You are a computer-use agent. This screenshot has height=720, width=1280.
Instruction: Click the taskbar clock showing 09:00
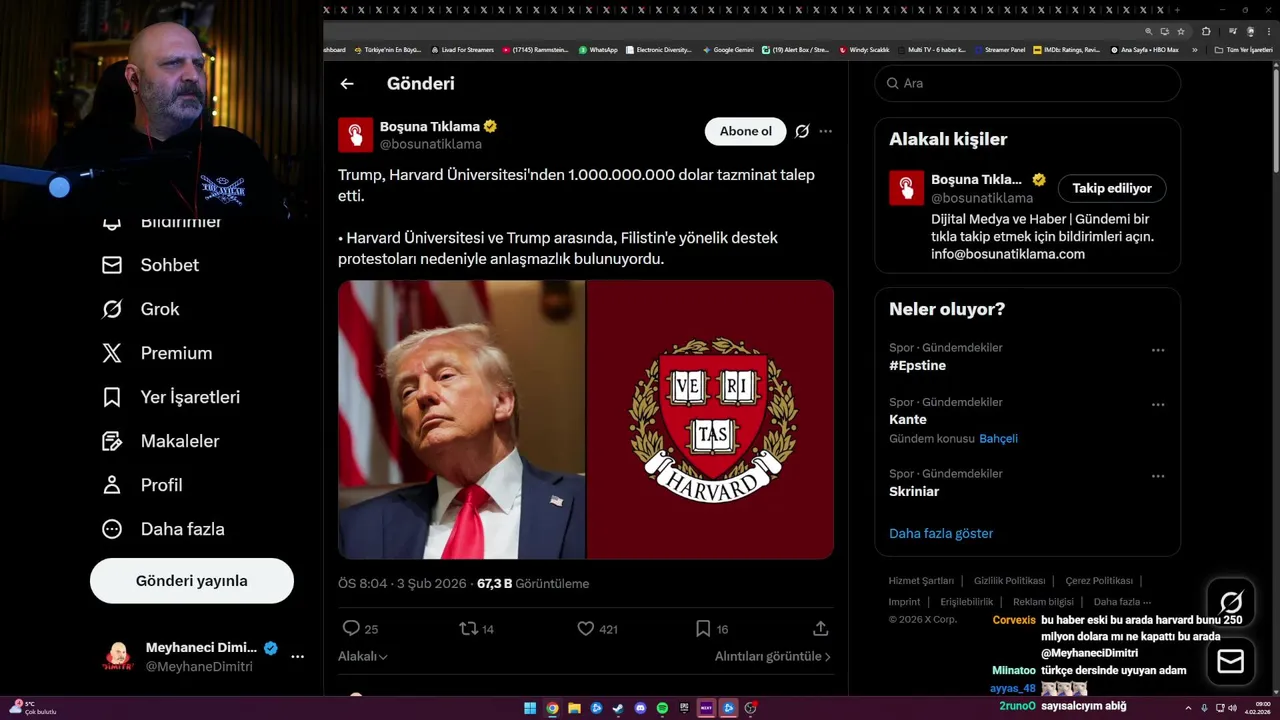pyautogui.click(x=1257, y=708)
